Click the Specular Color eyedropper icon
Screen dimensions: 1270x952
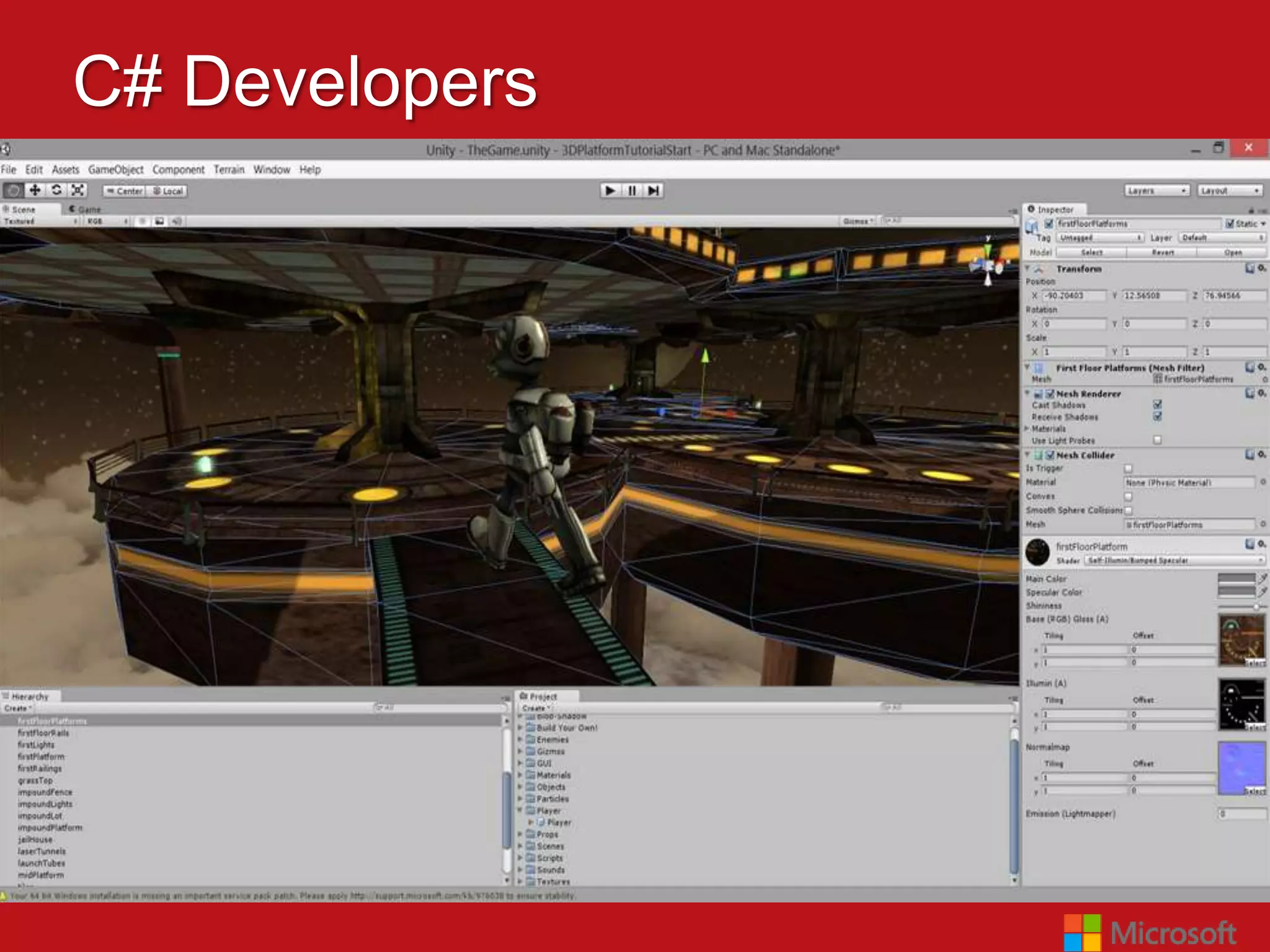[1263, 591]
